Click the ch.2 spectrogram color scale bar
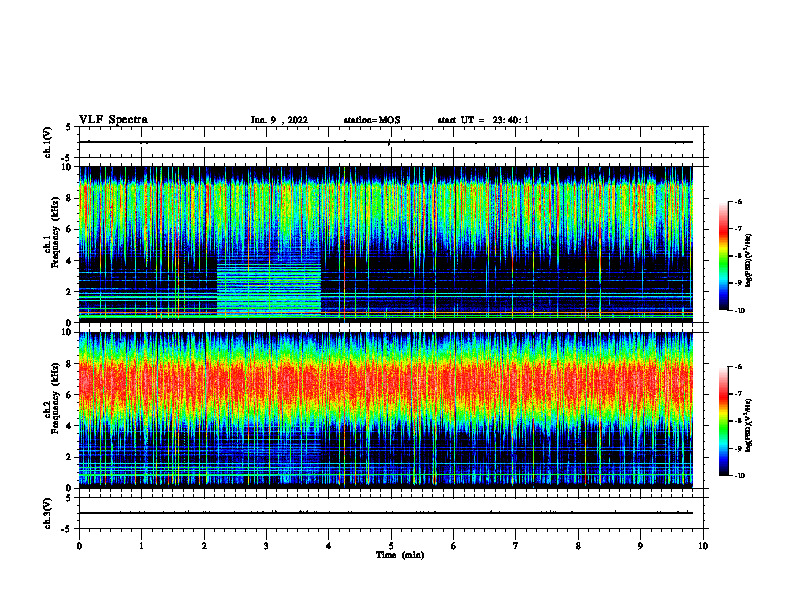Screen dimensions: 792x612 (x=723, y=421)
